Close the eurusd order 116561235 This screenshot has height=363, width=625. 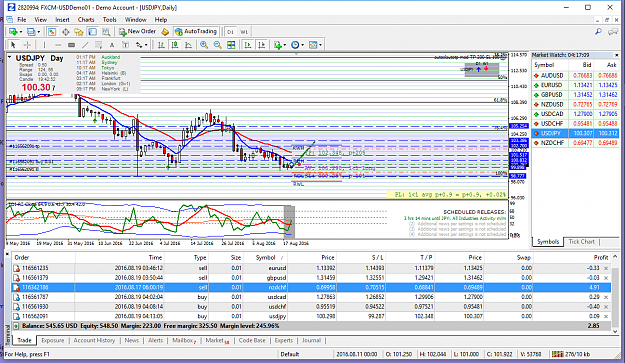[x=606, y=268]
